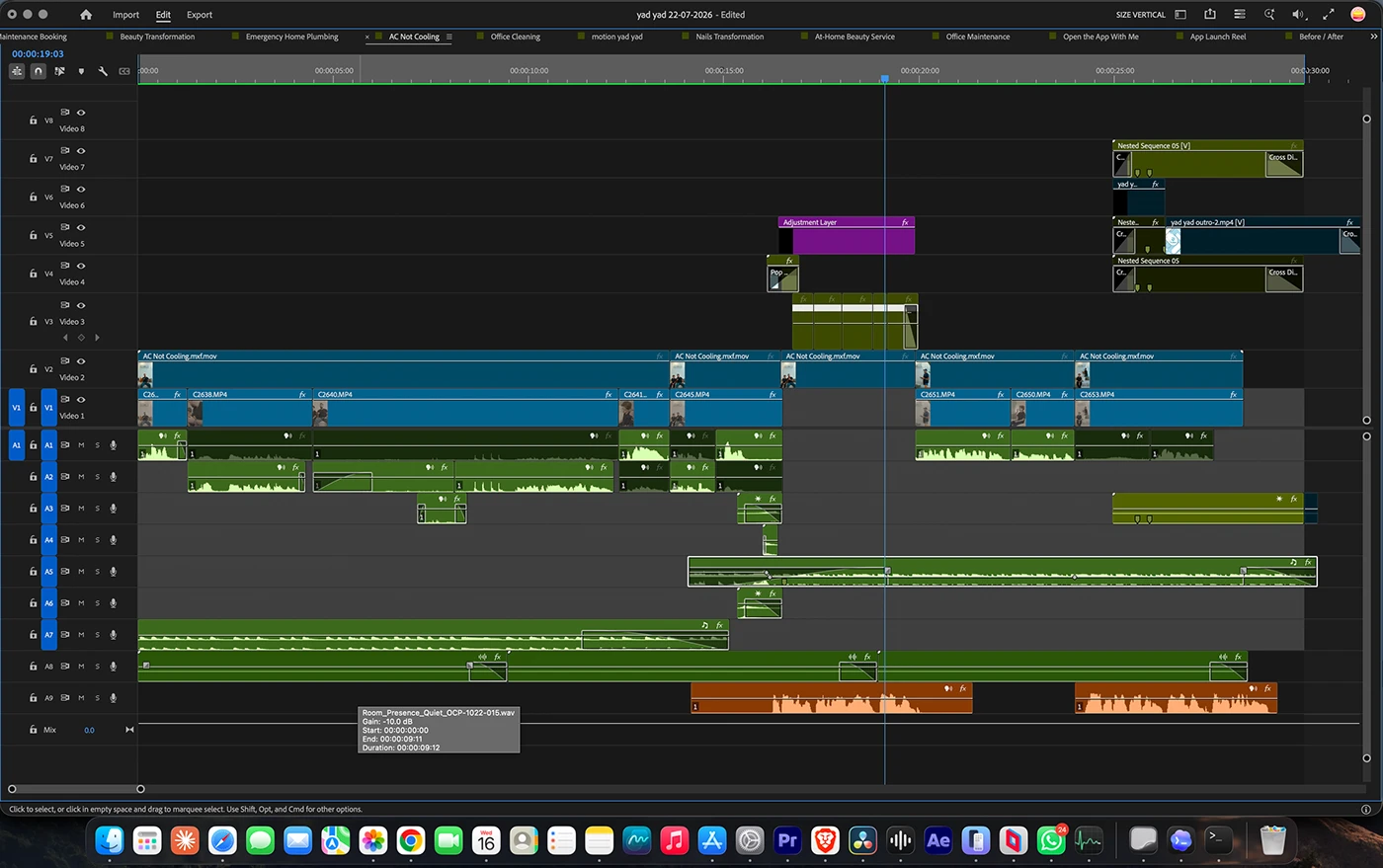The height and width of the screenshot is (868, 1383).
Task: Select the C2640.MP4 clip on Video 1
Action: pos(465,408)
